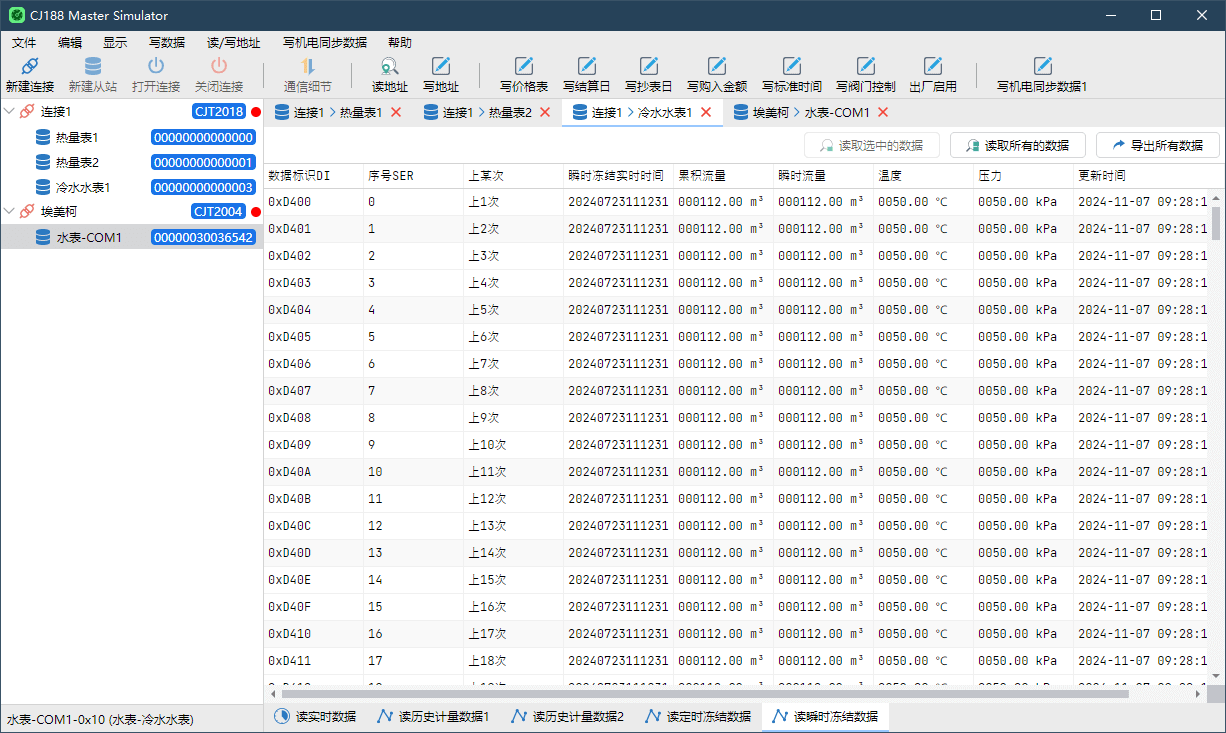The image size is (1226, 733).
Task: Switch to the 读定时冻结数据 bottom tab
Action: pyautogui.click(x=697, y=716)
